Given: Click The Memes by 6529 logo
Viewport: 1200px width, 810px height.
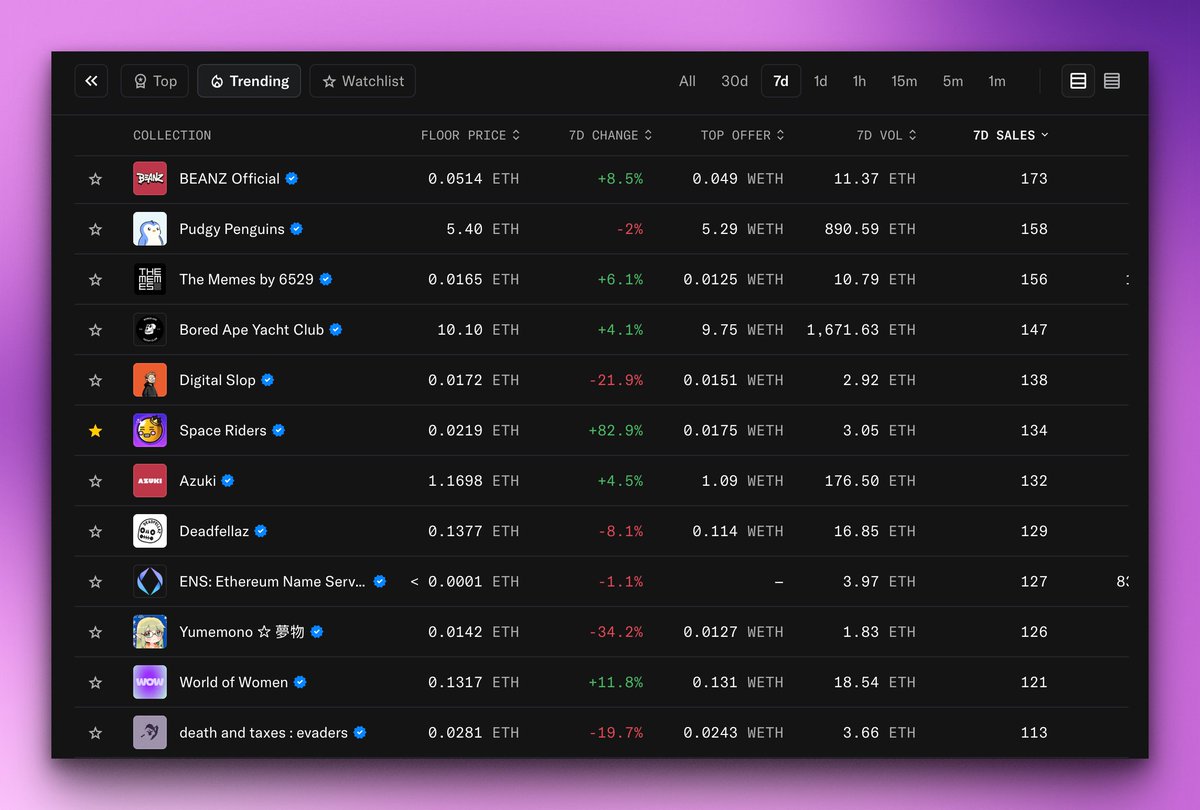Looking at the screenshot, I should [150, 279].
